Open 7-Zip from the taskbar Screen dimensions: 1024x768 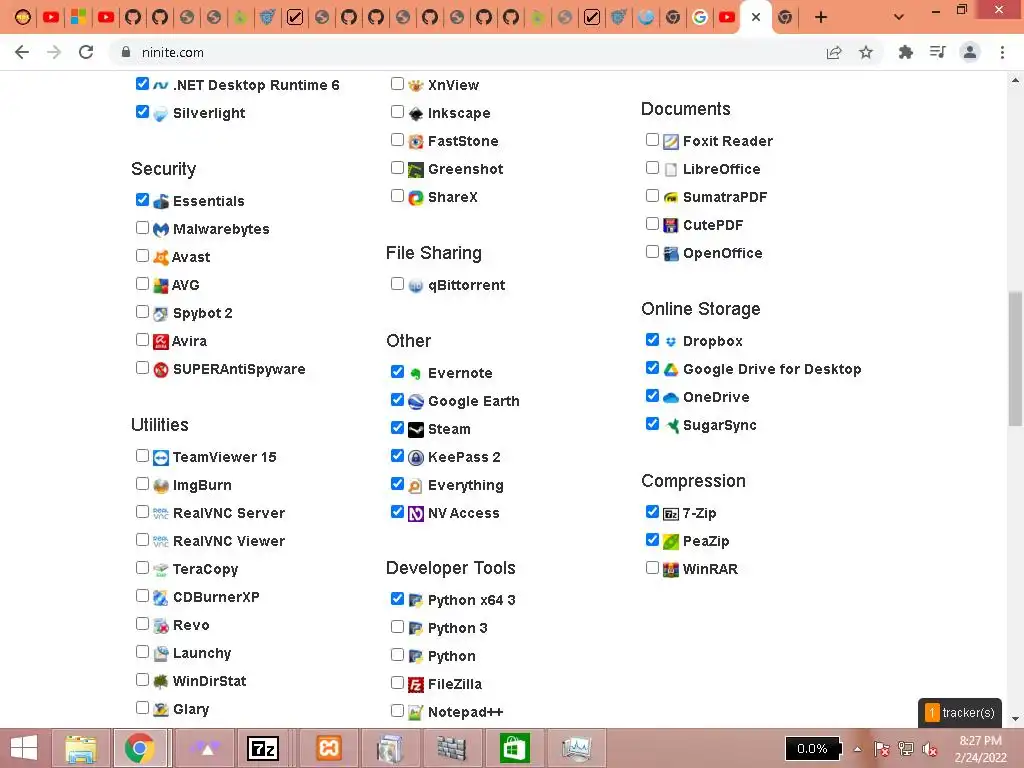(x=263, y=748)
